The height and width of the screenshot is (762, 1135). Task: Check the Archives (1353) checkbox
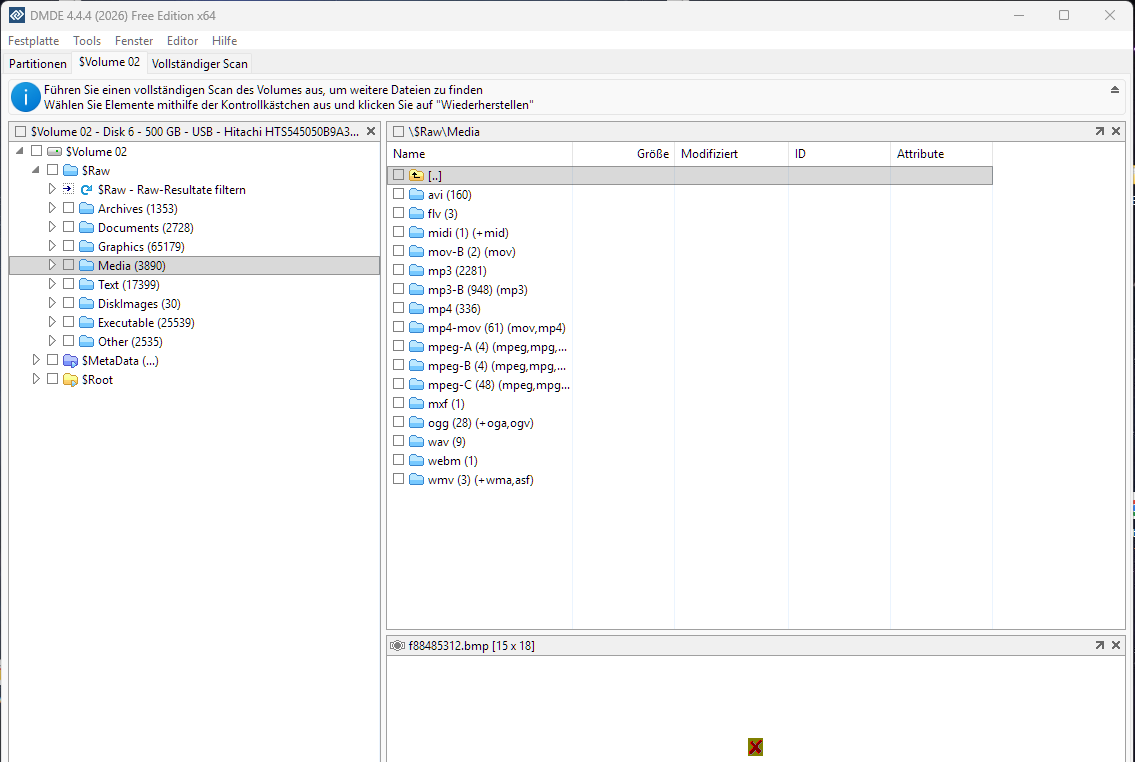tap(68, 208)
